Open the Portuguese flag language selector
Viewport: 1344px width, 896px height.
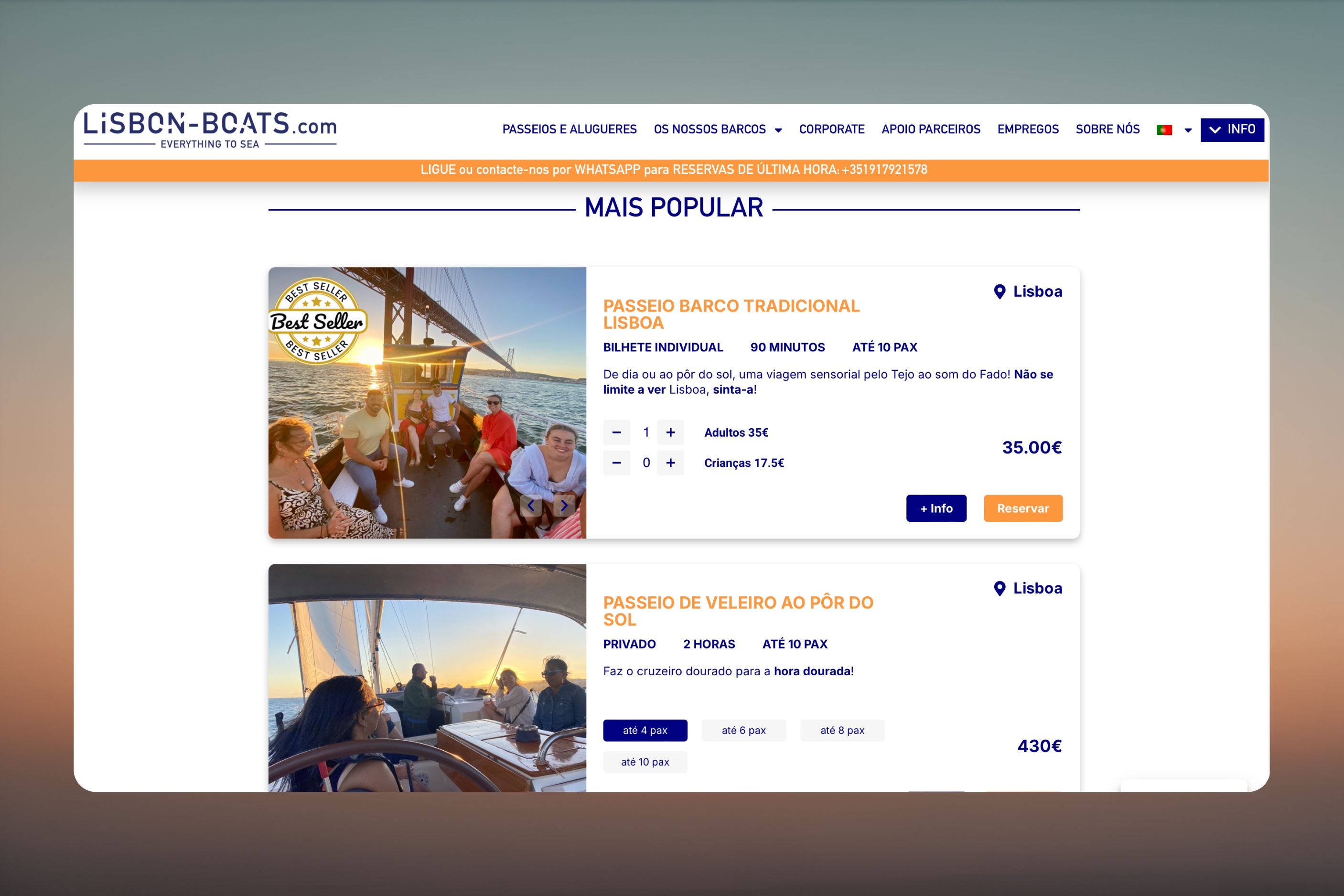pyautogui.click(x=1164, y=130)
